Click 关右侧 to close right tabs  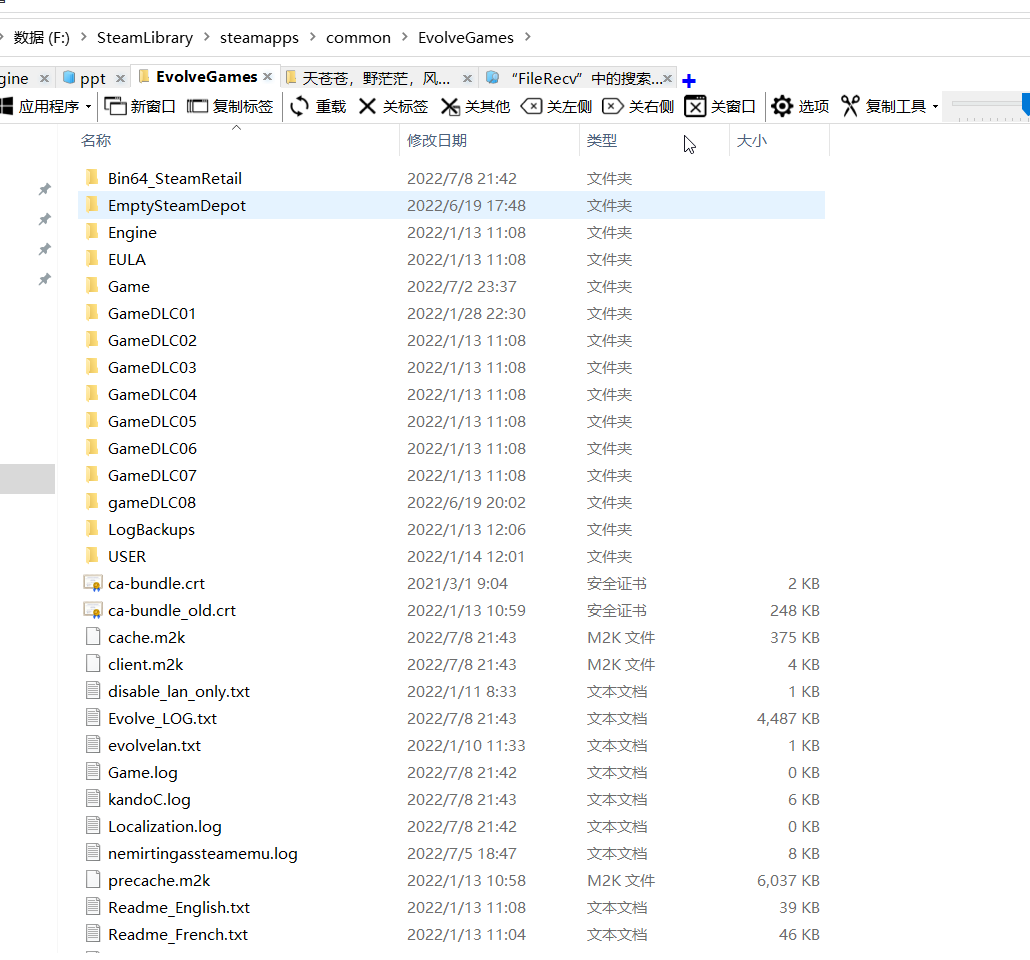pyautogui.click(x=638, y=106)
